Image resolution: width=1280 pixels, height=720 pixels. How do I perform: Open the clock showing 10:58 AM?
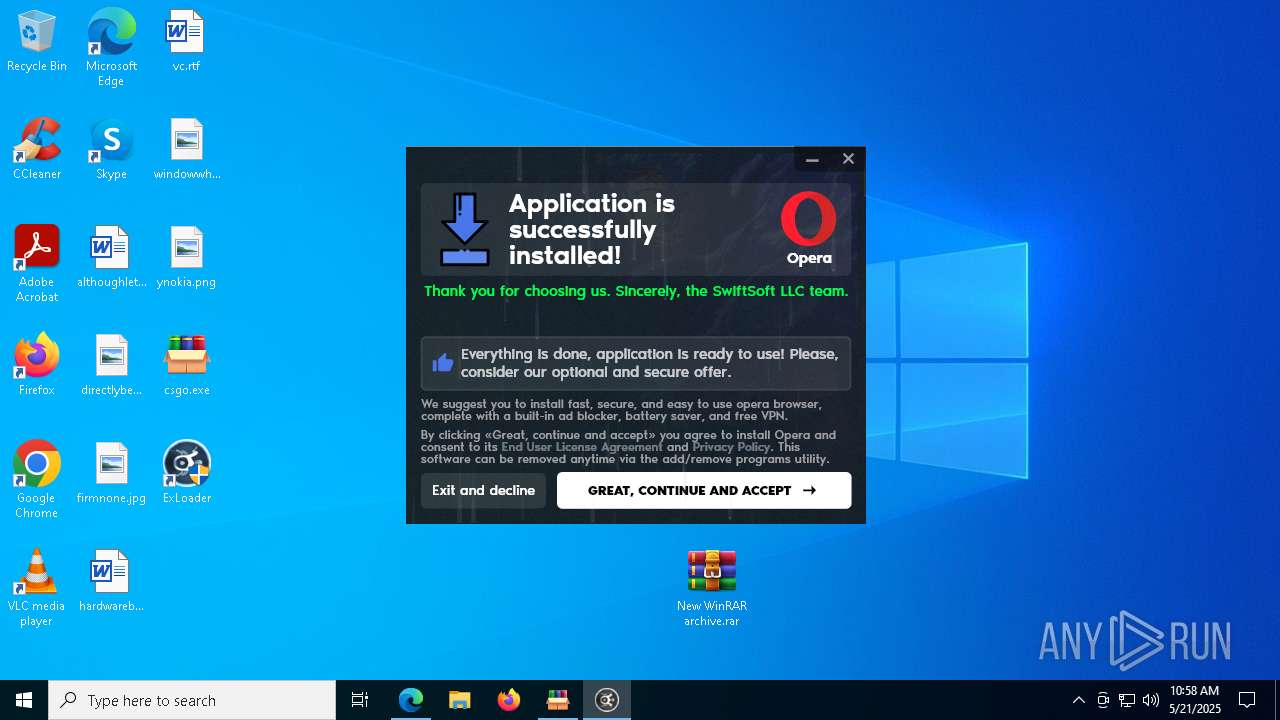[x=1195, y=700]
